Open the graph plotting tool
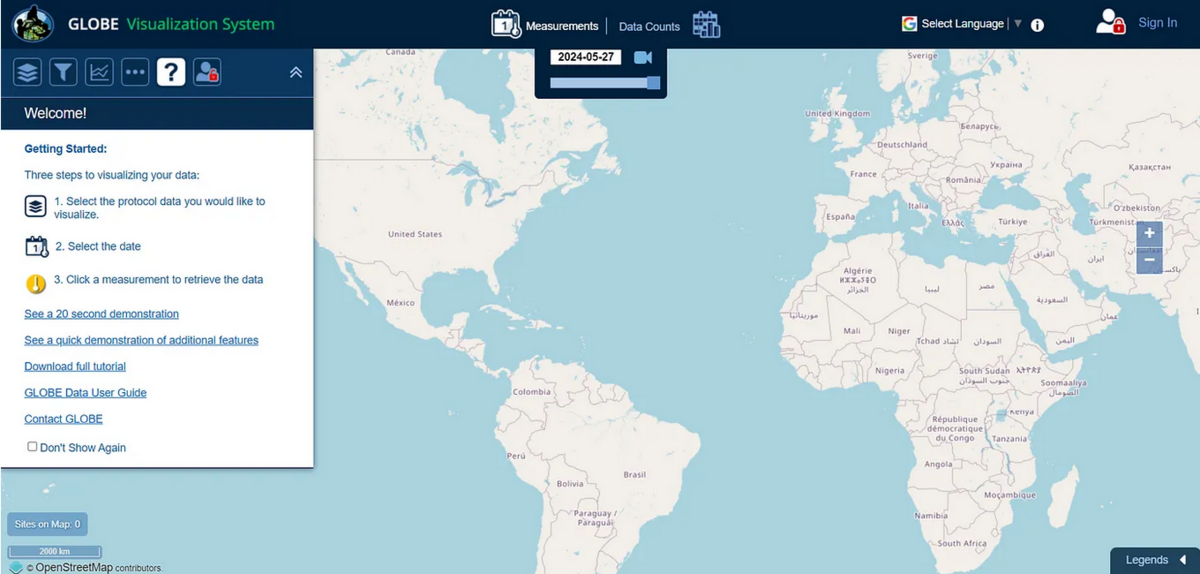 (99, 72)
